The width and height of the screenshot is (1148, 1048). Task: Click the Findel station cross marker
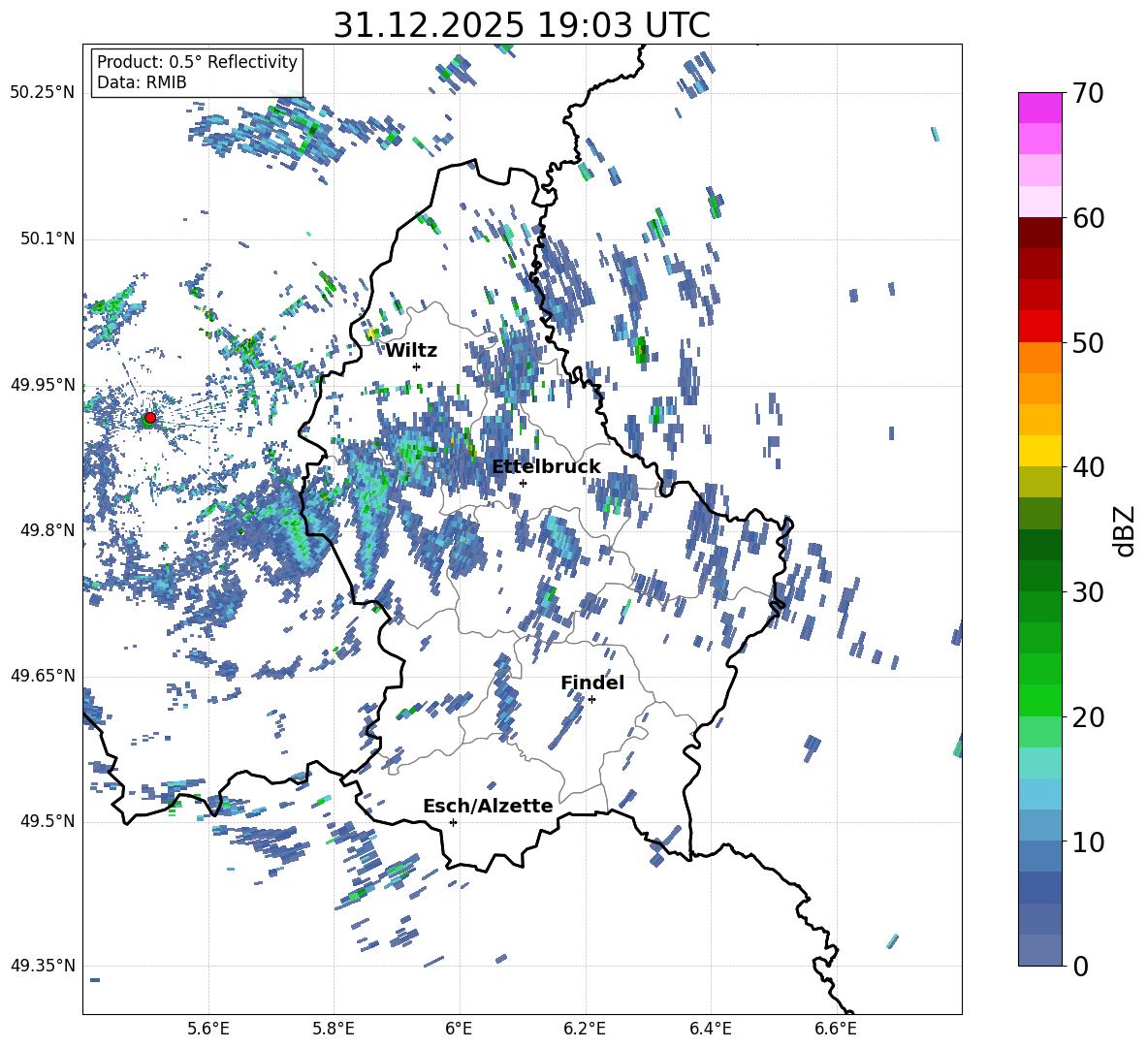(591, 699)
